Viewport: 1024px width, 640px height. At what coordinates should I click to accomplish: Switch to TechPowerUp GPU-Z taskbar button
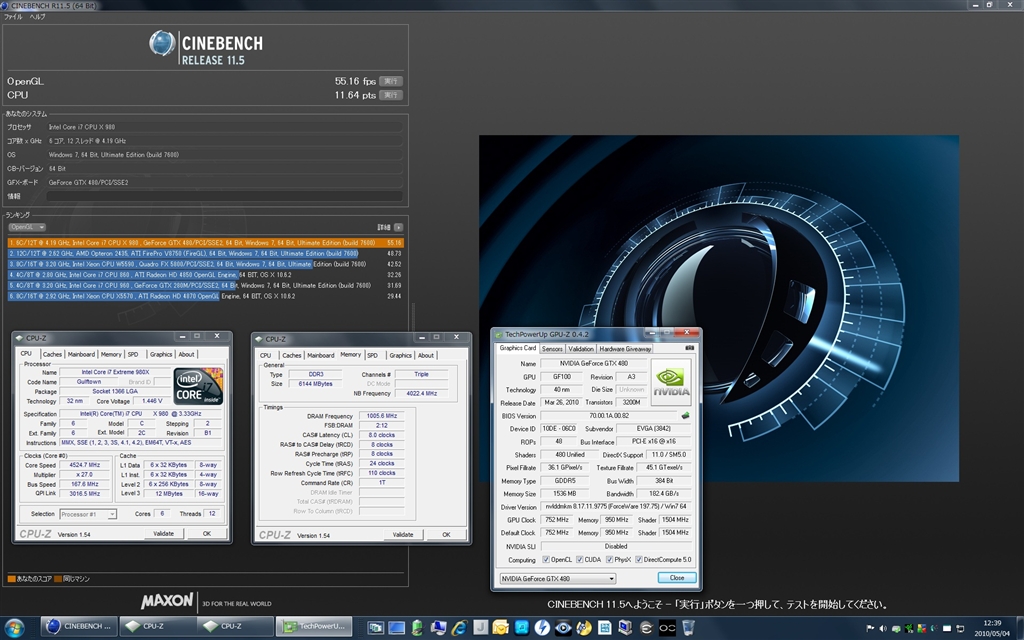(x=315, y=626)
